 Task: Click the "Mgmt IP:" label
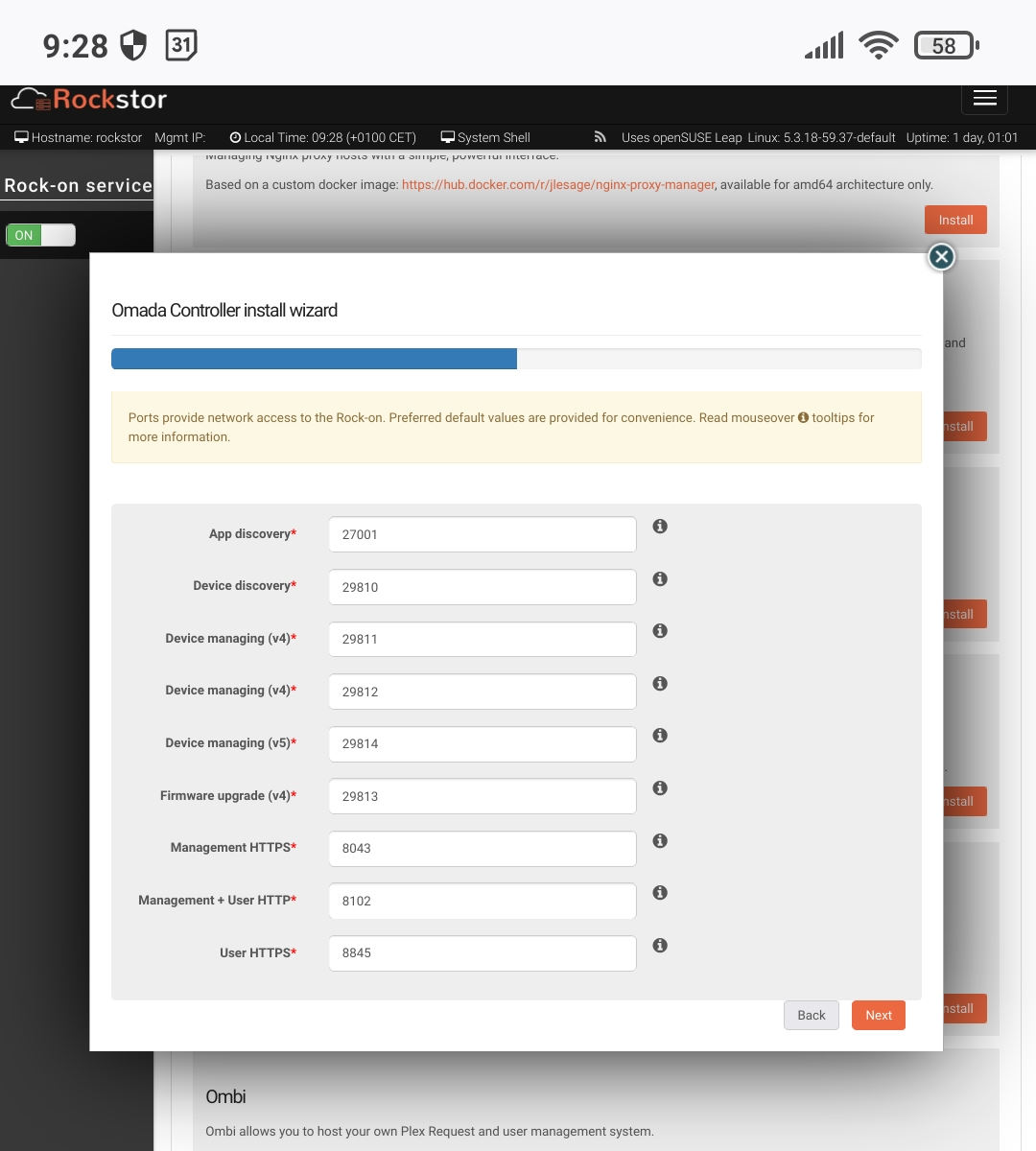point(180,137)
